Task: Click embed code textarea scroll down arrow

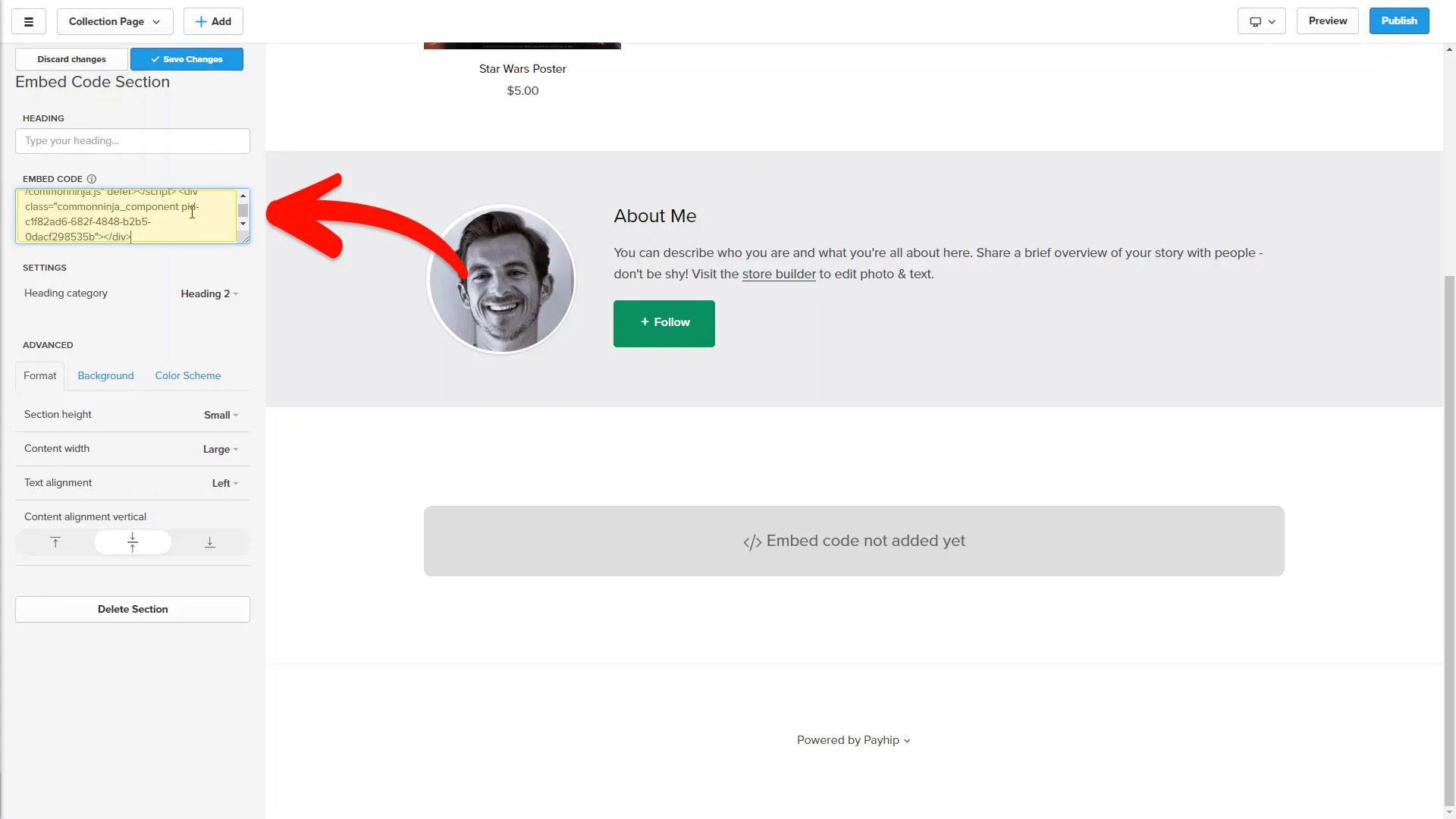Action: click(243, 224)
